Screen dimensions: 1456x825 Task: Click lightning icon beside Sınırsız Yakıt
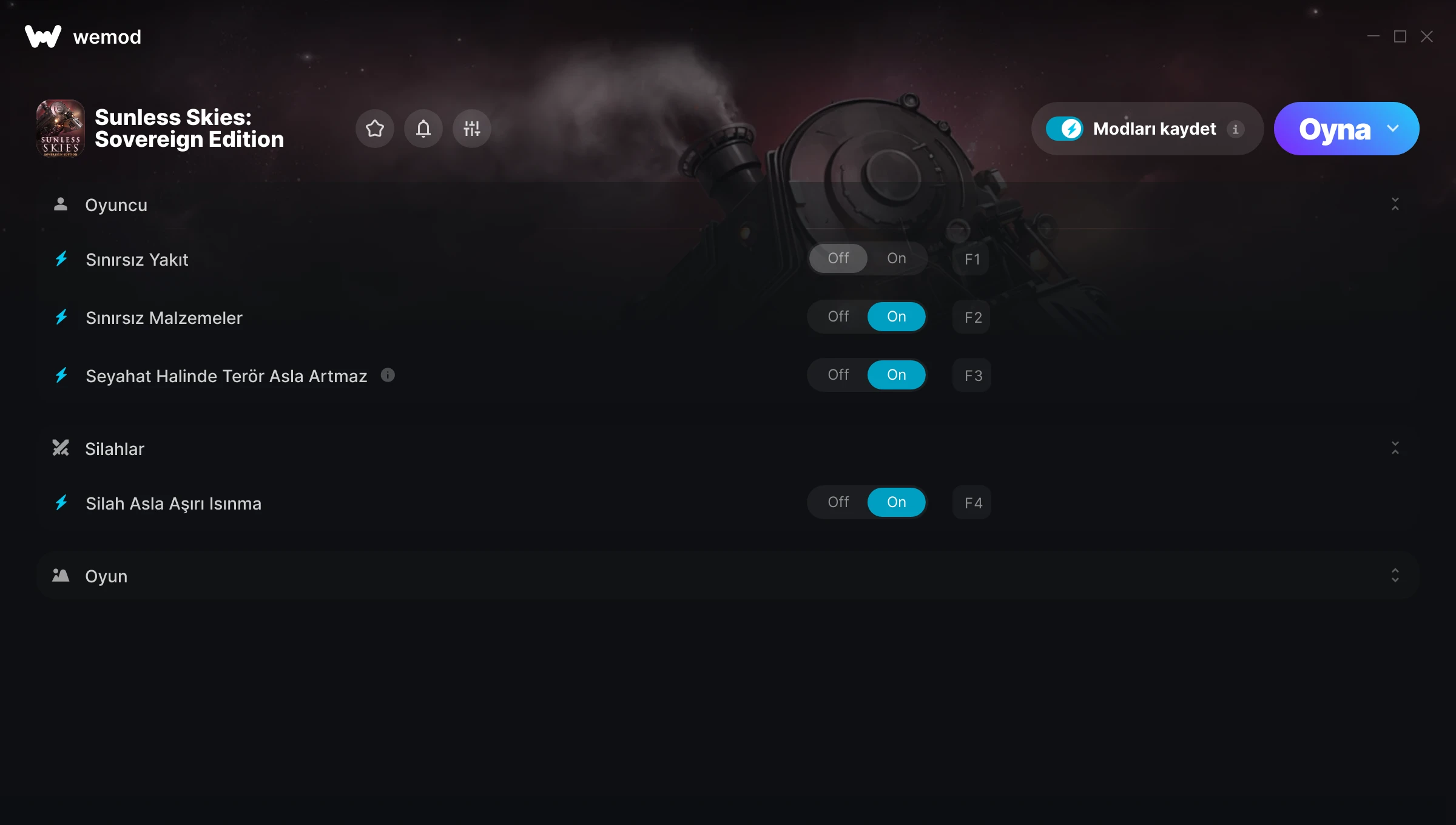tap(61, 259)
